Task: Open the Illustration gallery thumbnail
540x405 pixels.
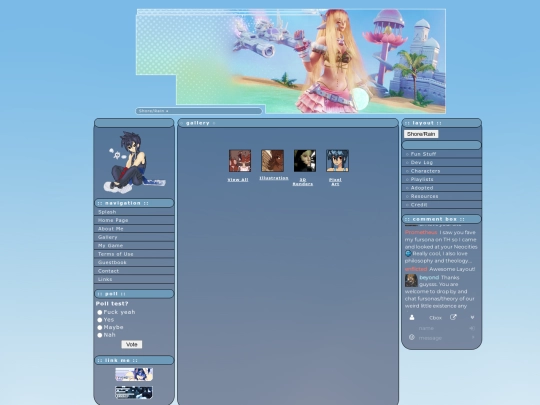Action: click(272, 160)
